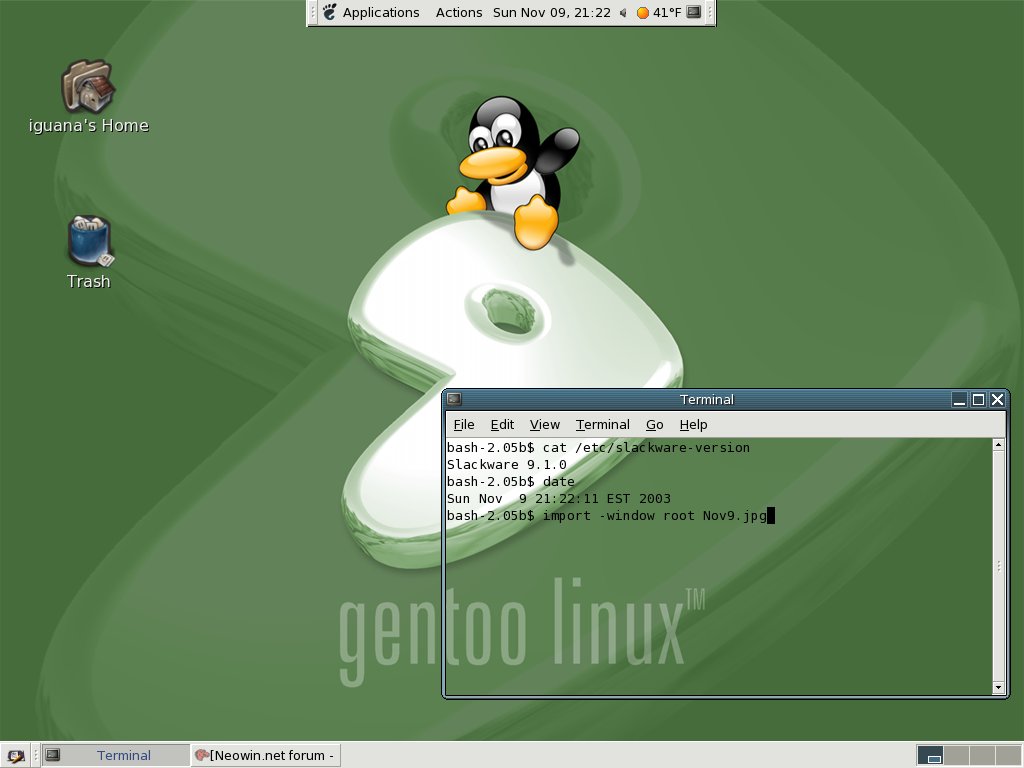Click the left grip handle of top panel
This screenshot has height=768, width=1024.
pyautogui.click(x=313, y=12)
